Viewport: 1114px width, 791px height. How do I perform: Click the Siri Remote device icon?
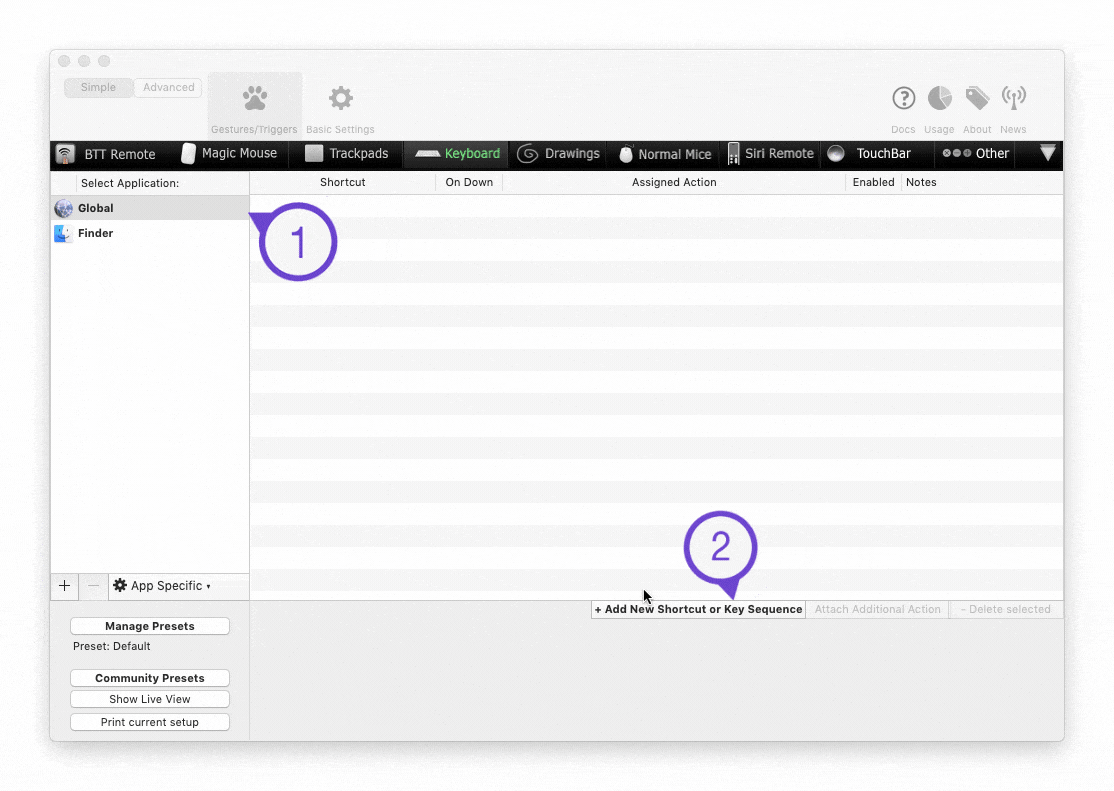[733, 154]
